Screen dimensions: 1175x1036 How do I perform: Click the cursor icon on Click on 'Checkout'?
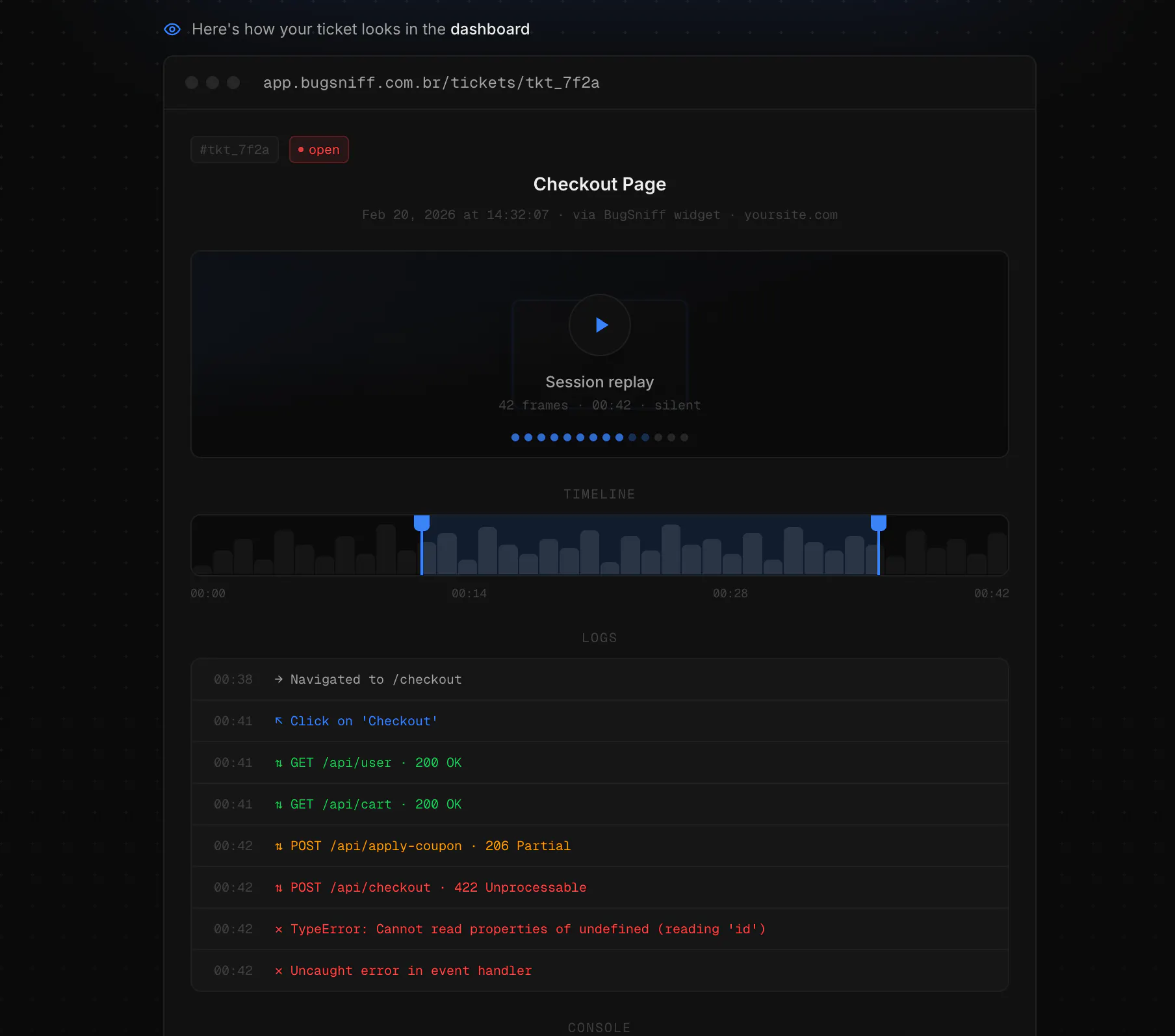tap(279, 721)
